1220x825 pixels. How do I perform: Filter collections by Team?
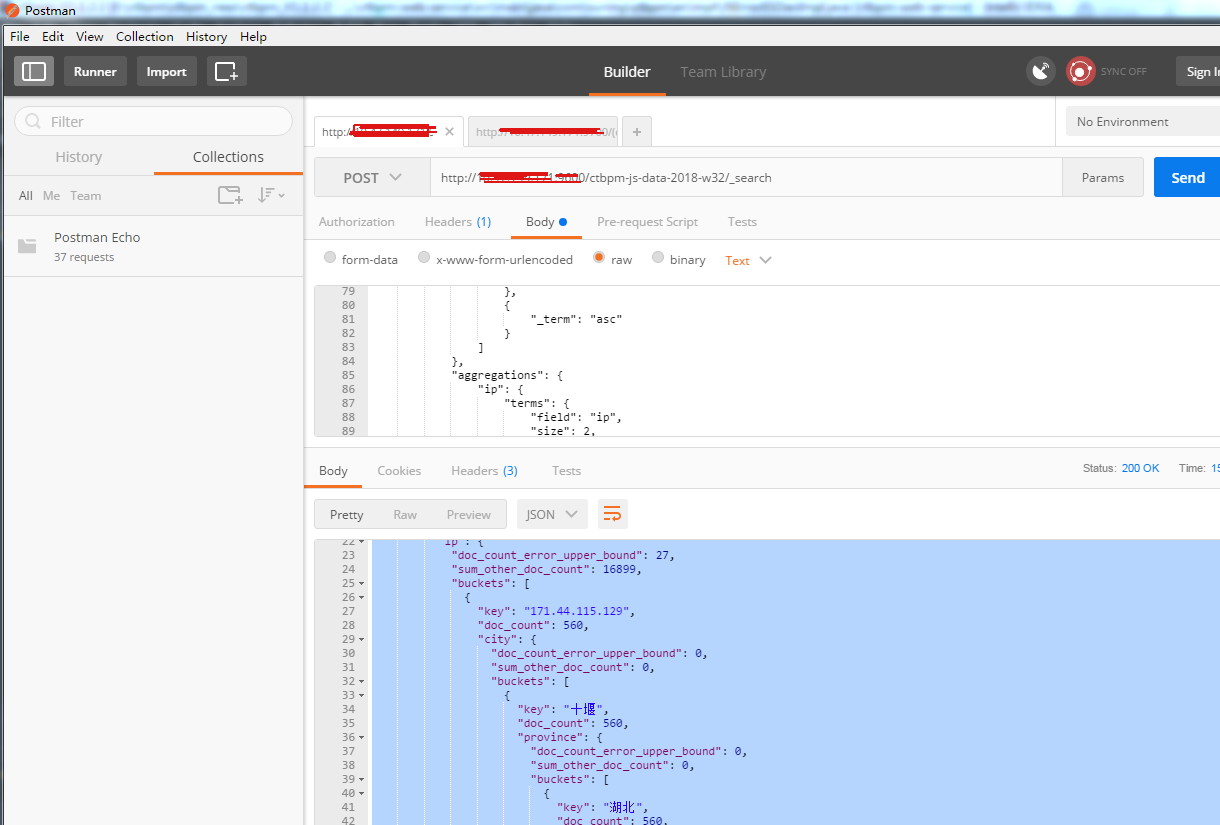pyautogui.click(x=85, y=195)
